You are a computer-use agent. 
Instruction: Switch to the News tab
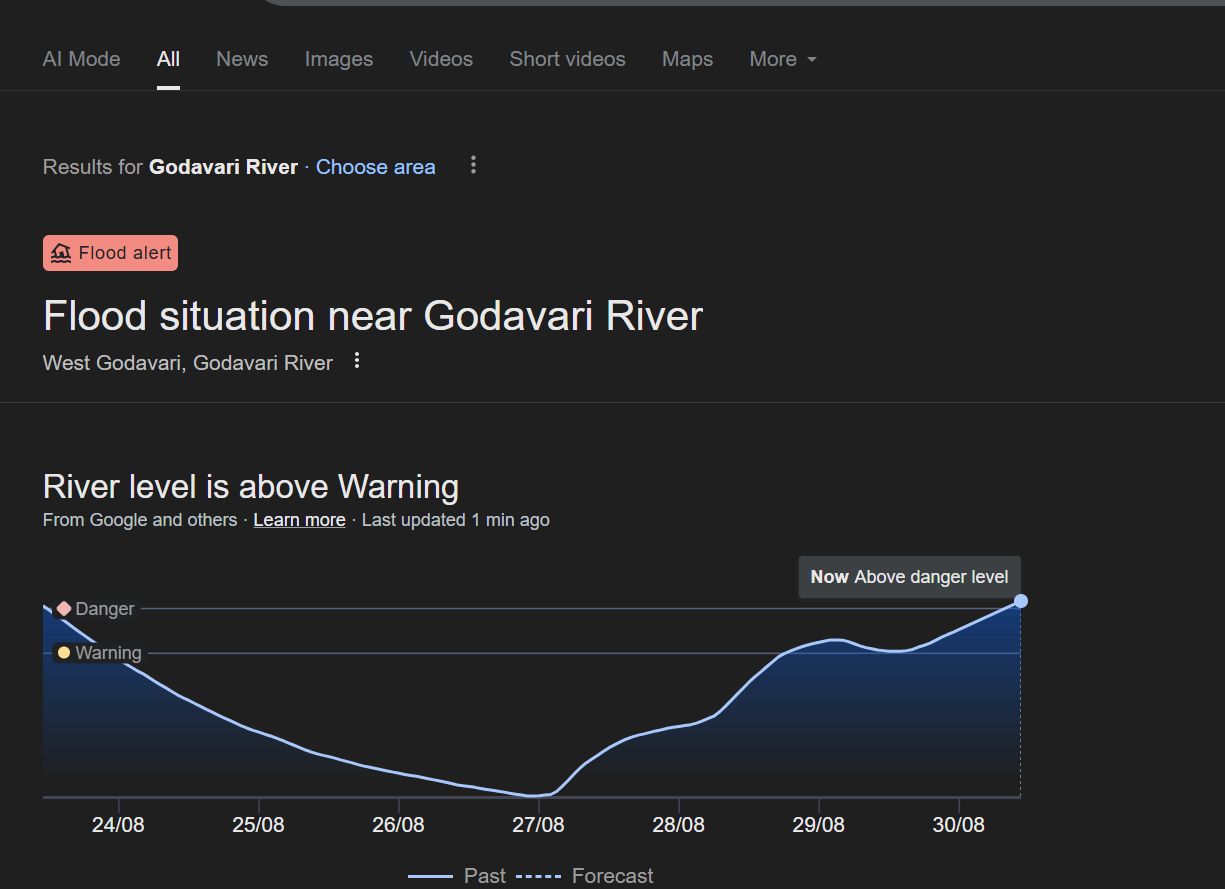[242, 59]
